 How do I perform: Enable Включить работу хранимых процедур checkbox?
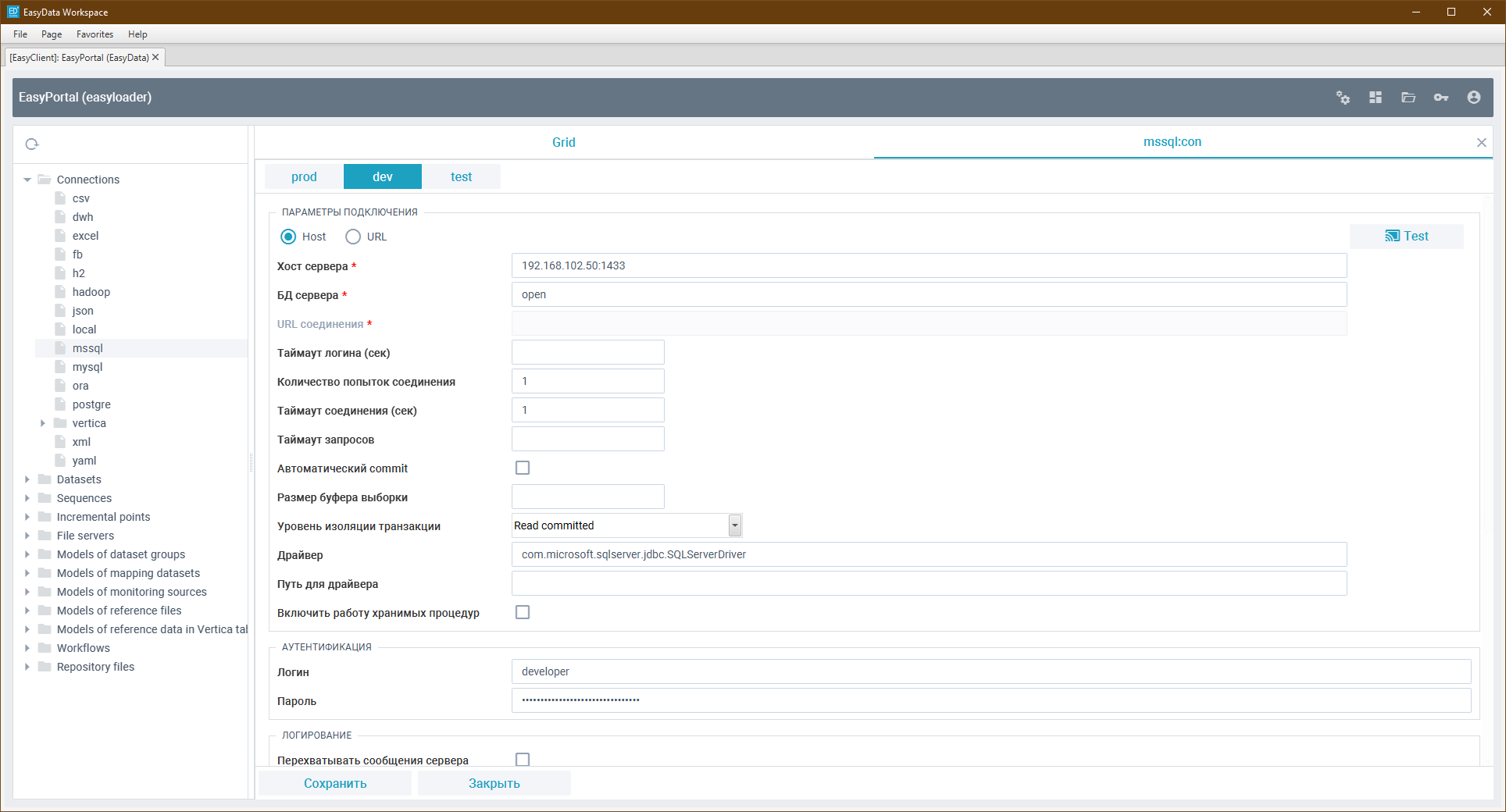(523, 612)
